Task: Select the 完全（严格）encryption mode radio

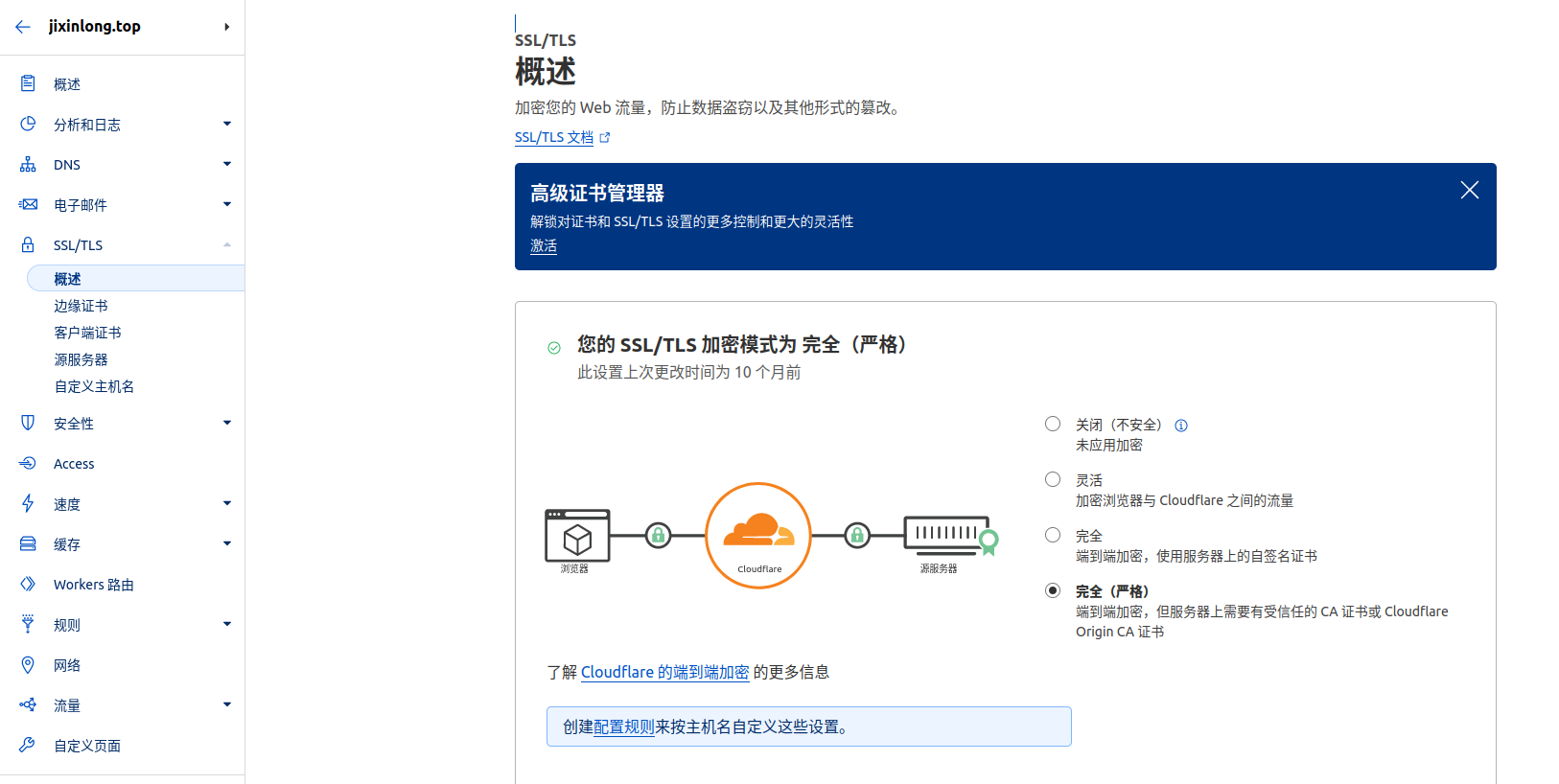Action: click(1053, 590)
